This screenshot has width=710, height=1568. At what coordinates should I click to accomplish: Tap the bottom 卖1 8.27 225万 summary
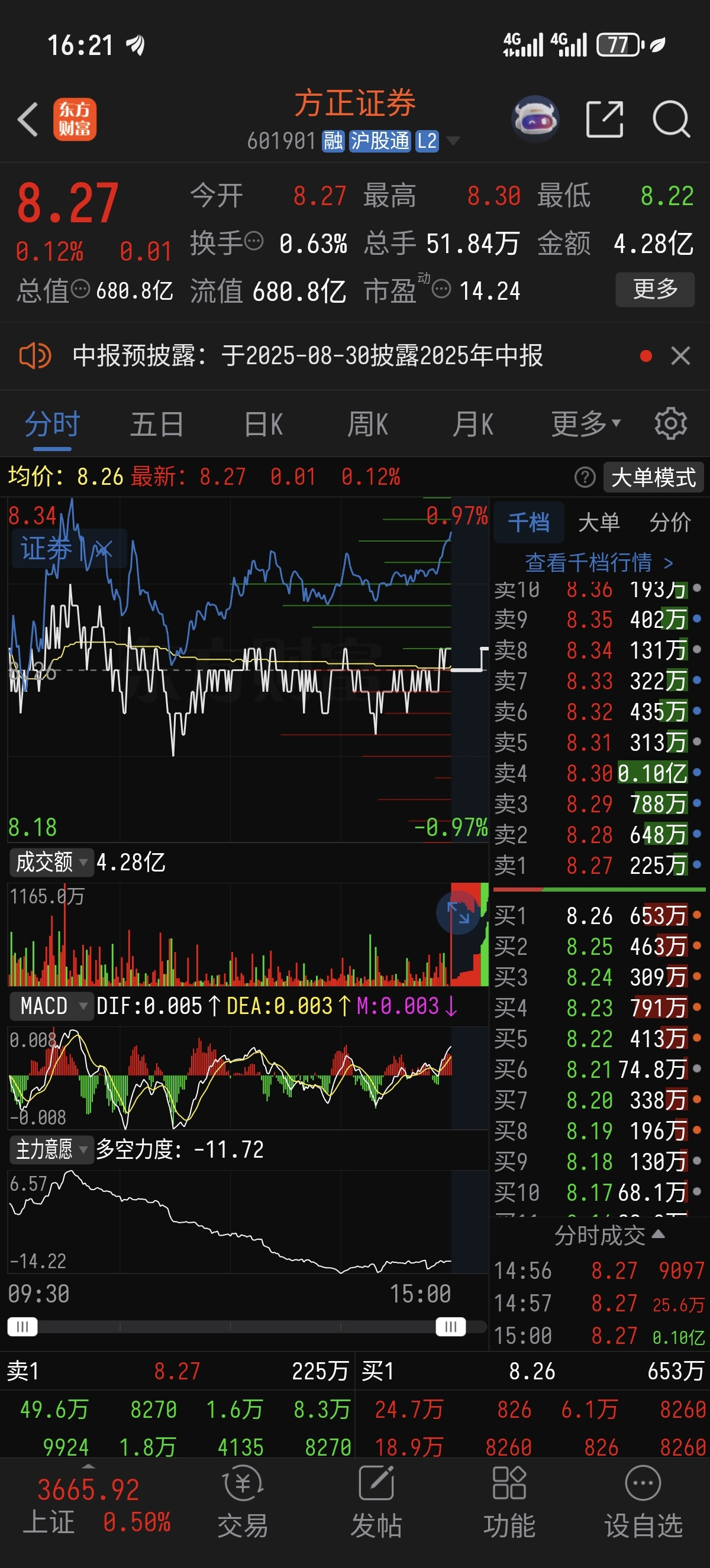click(x=177, y=1371)
